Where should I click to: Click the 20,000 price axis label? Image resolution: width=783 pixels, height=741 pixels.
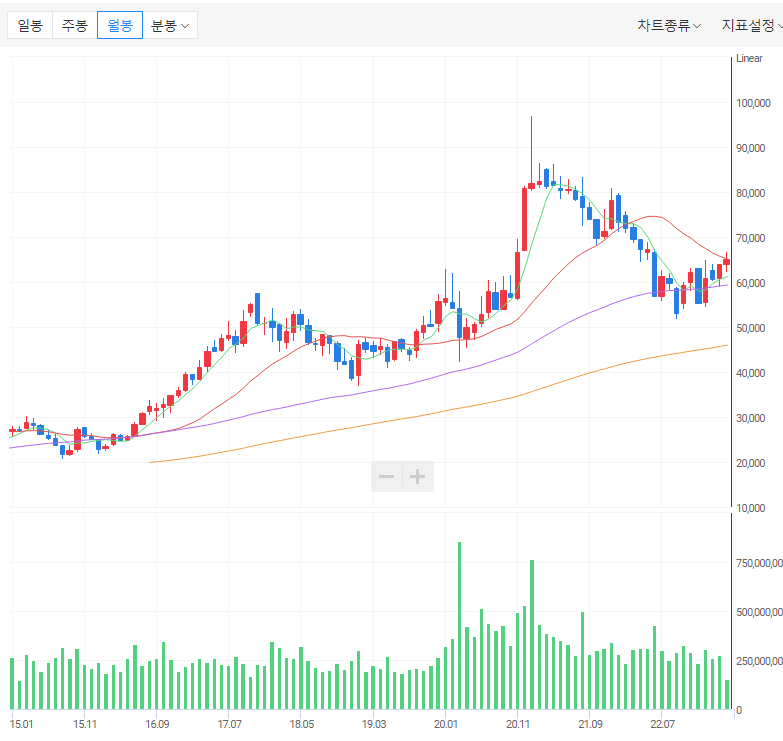coord(751,463)
